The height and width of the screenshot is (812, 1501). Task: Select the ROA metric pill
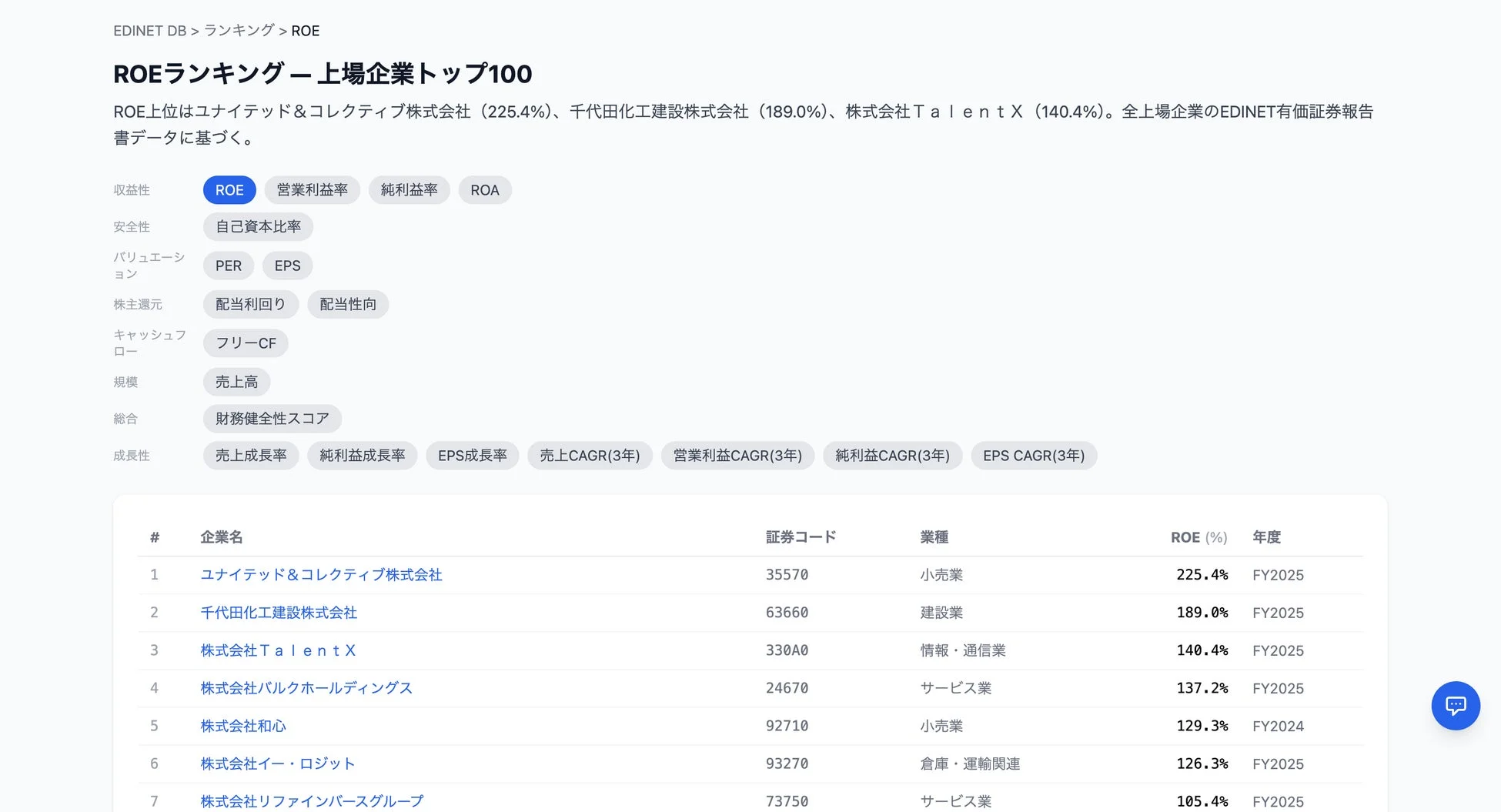point(485,189)
